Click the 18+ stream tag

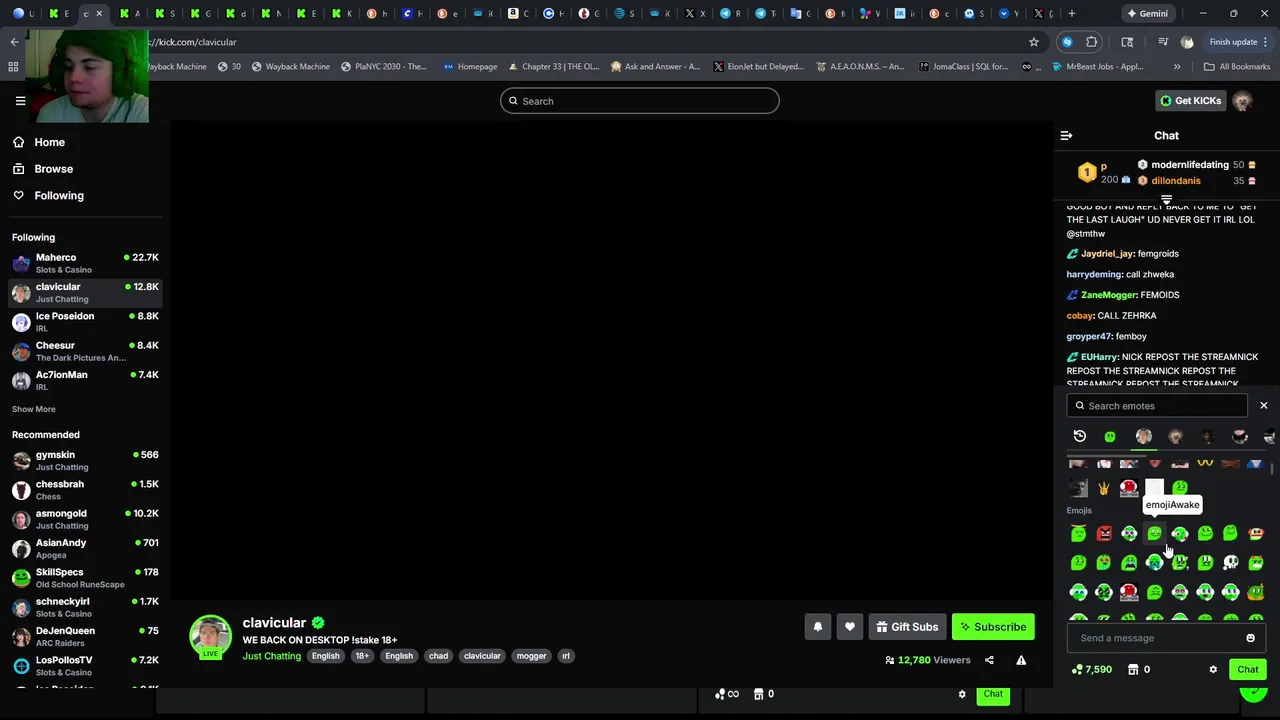click(x=362, y=656)
